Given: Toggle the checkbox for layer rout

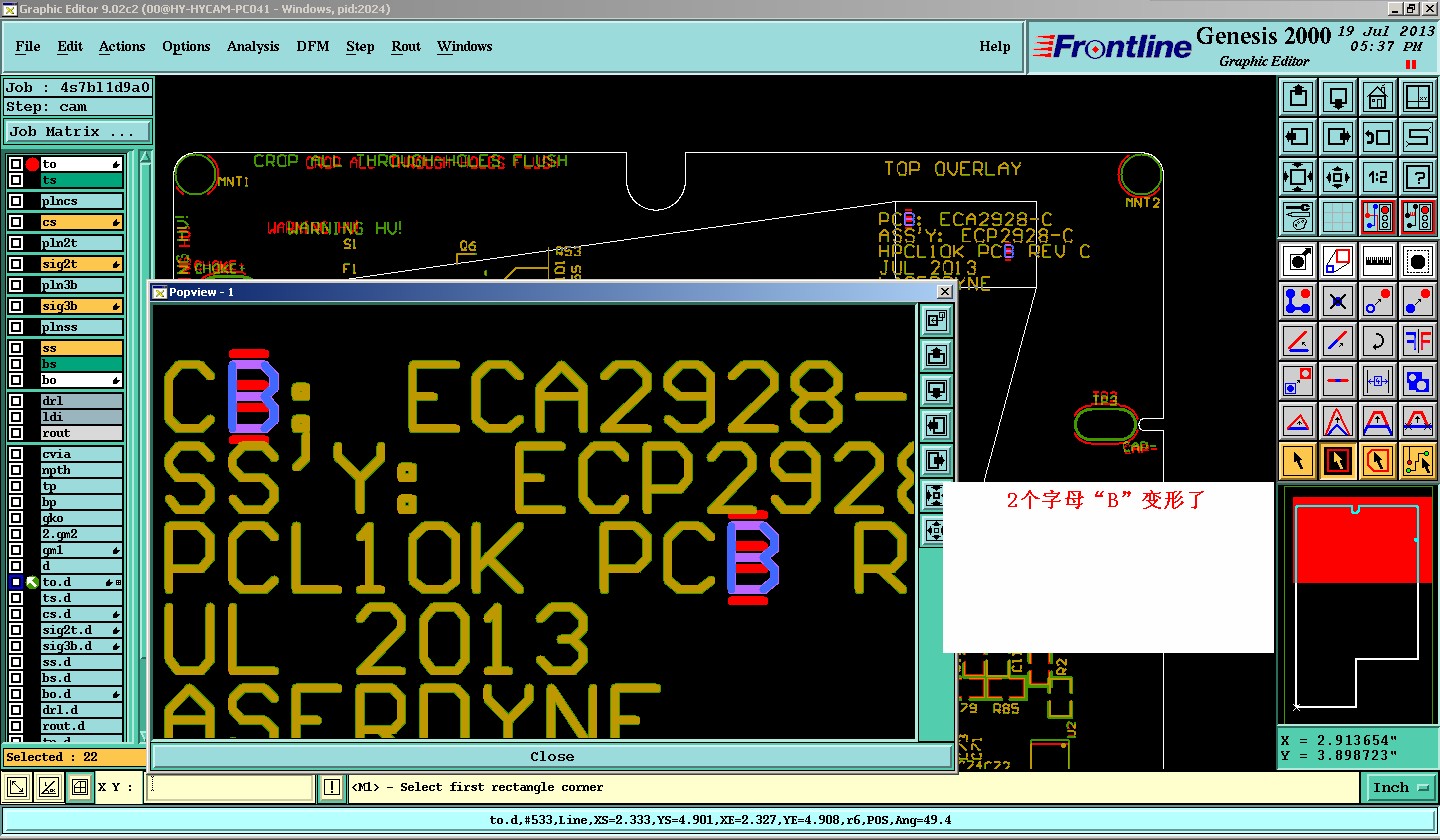Looking at the screenshot, I should (16, 433).
